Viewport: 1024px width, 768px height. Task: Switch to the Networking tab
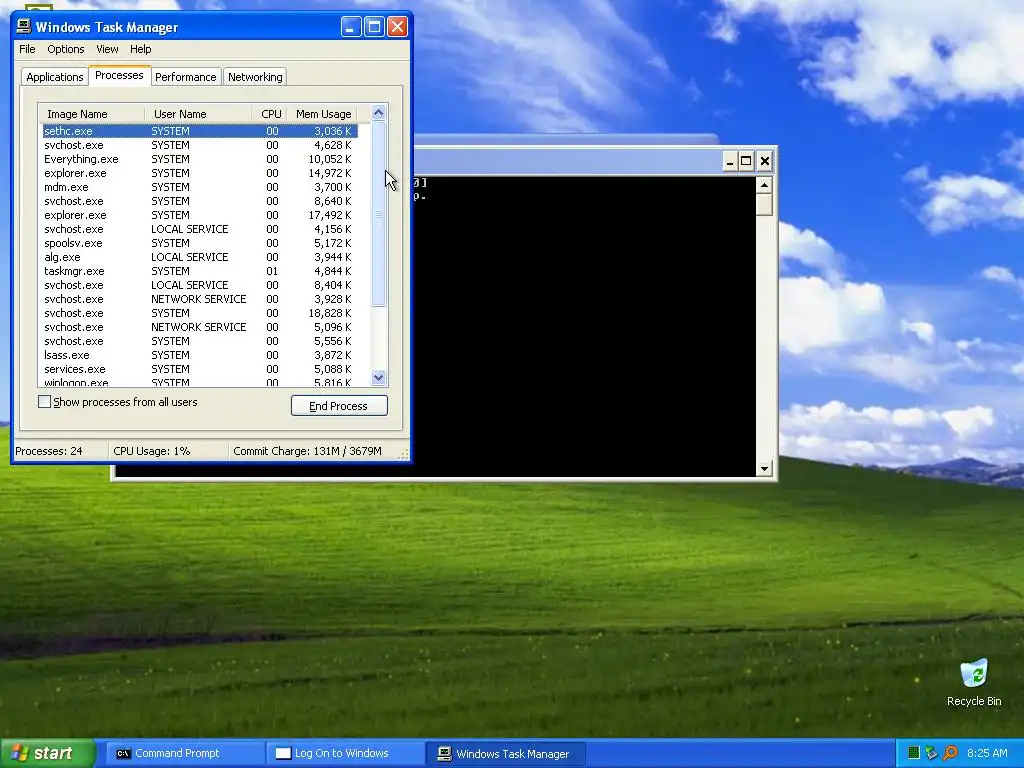(x=255, y=76)
